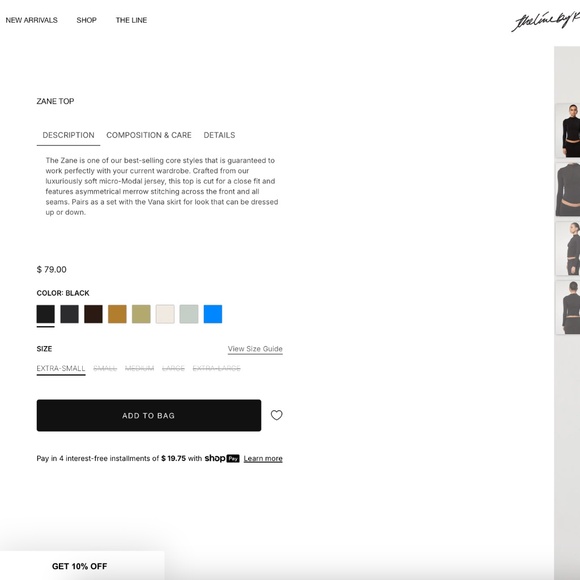Open the brand signature logo
The width and height of the screenshot is (580, 580).
545,21
